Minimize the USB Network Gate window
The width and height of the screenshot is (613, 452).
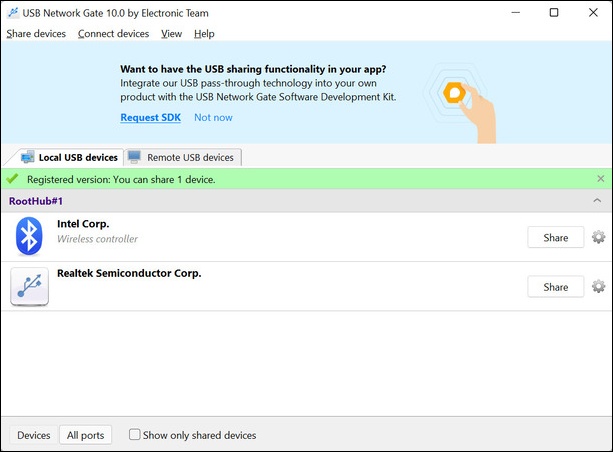click(x=516, y=13)
